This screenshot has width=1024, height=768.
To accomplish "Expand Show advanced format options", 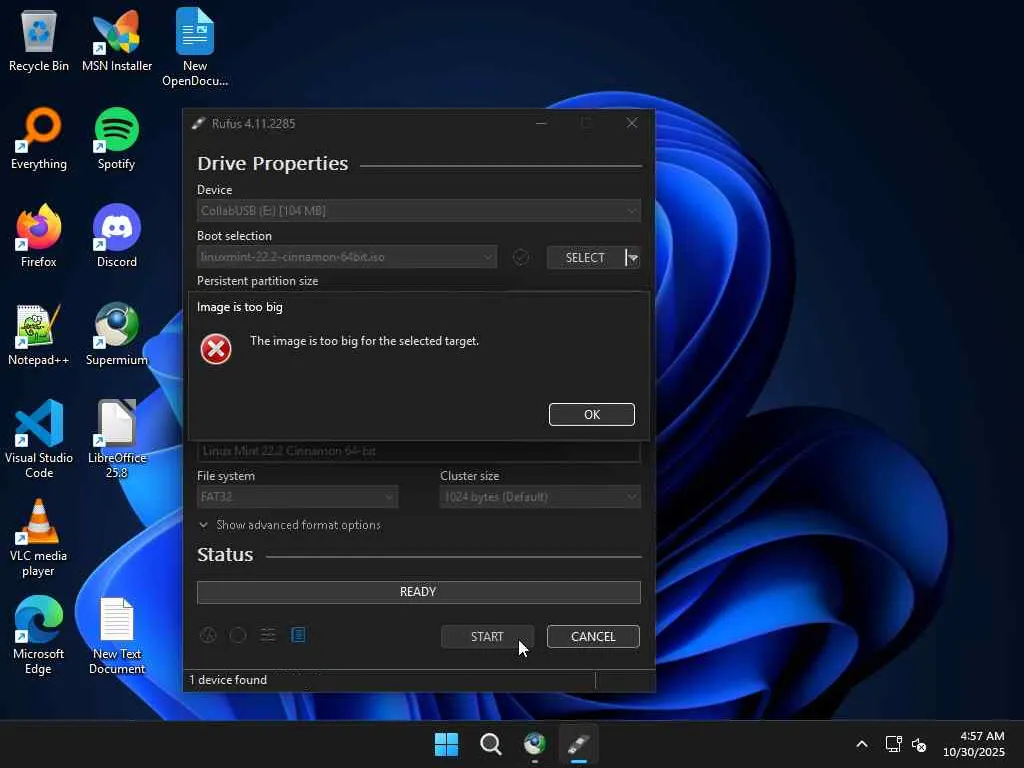I will (x=289, y=525).
